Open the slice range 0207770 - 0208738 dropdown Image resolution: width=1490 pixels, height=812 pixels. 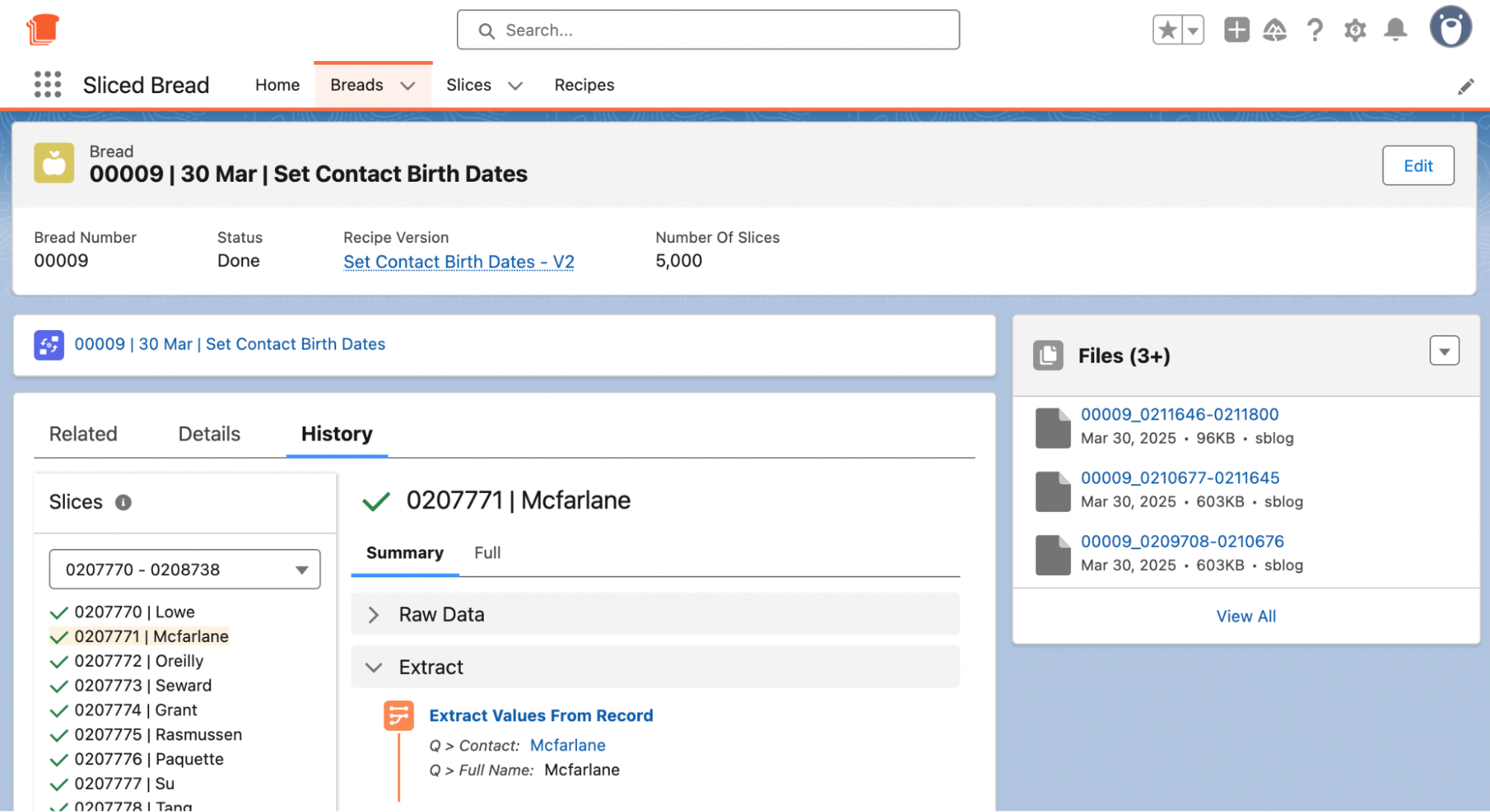coord(185,570)
